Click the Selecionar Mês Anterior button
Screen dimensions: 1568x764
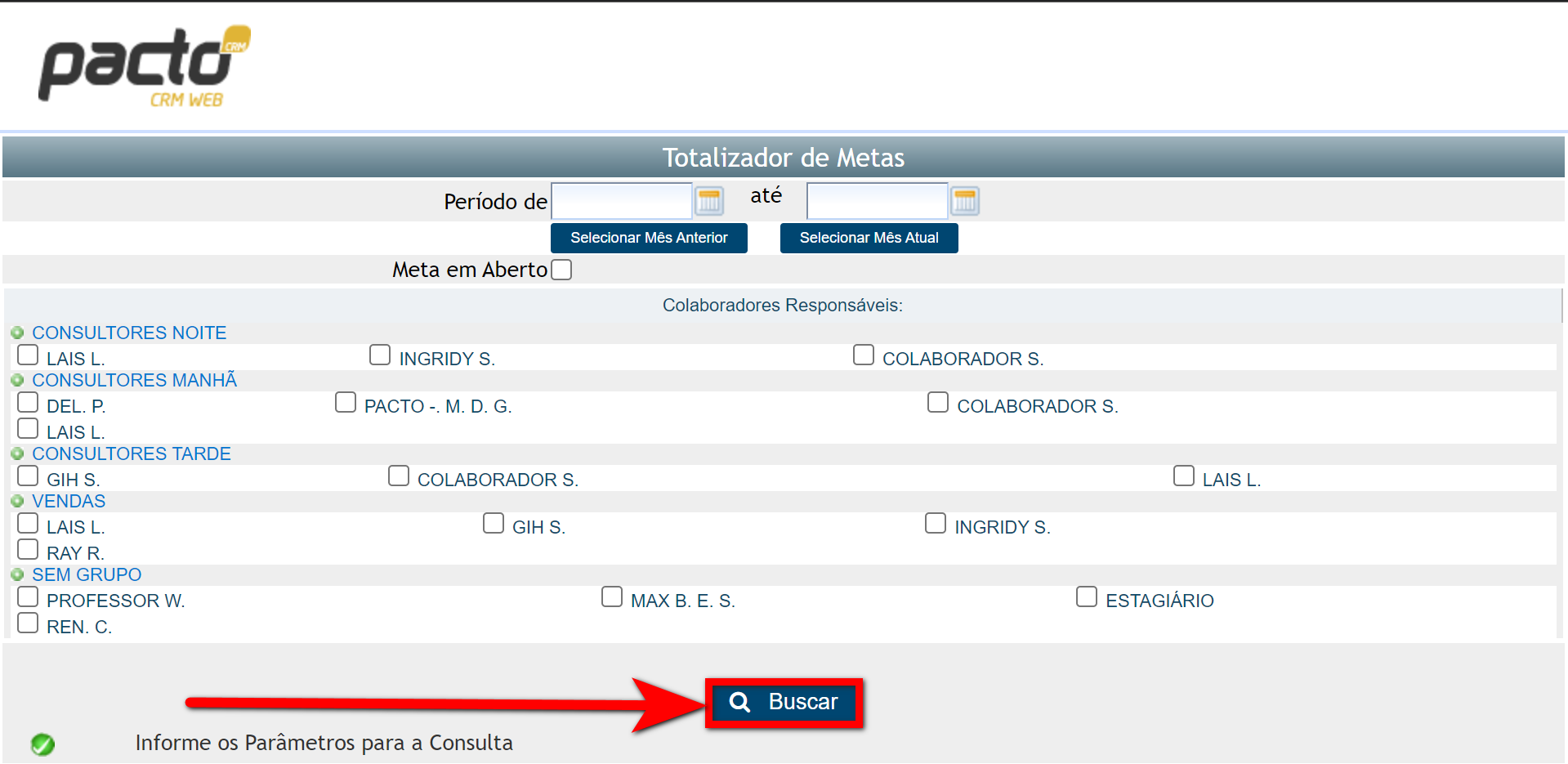(x=648, y=238)
